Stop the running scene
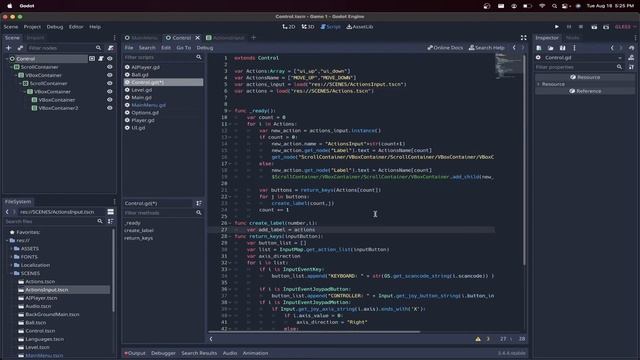Screen dimensions: 640x360 coord(581,27)
